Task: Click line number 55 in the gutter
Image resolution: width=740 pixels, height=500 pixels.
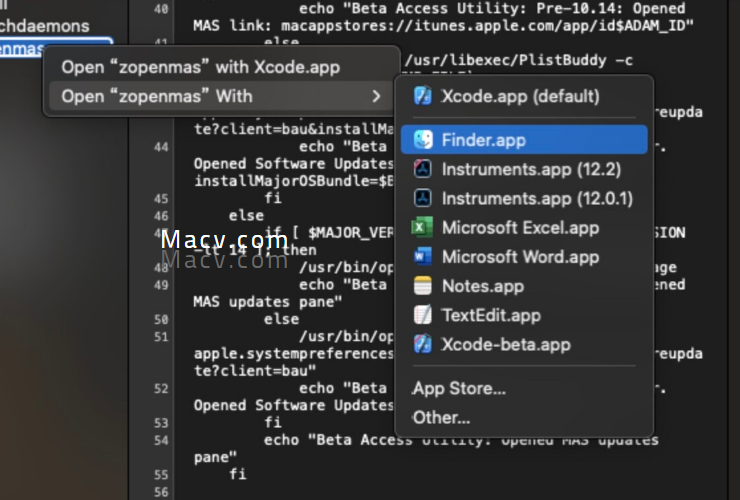Action: [161, 474]
